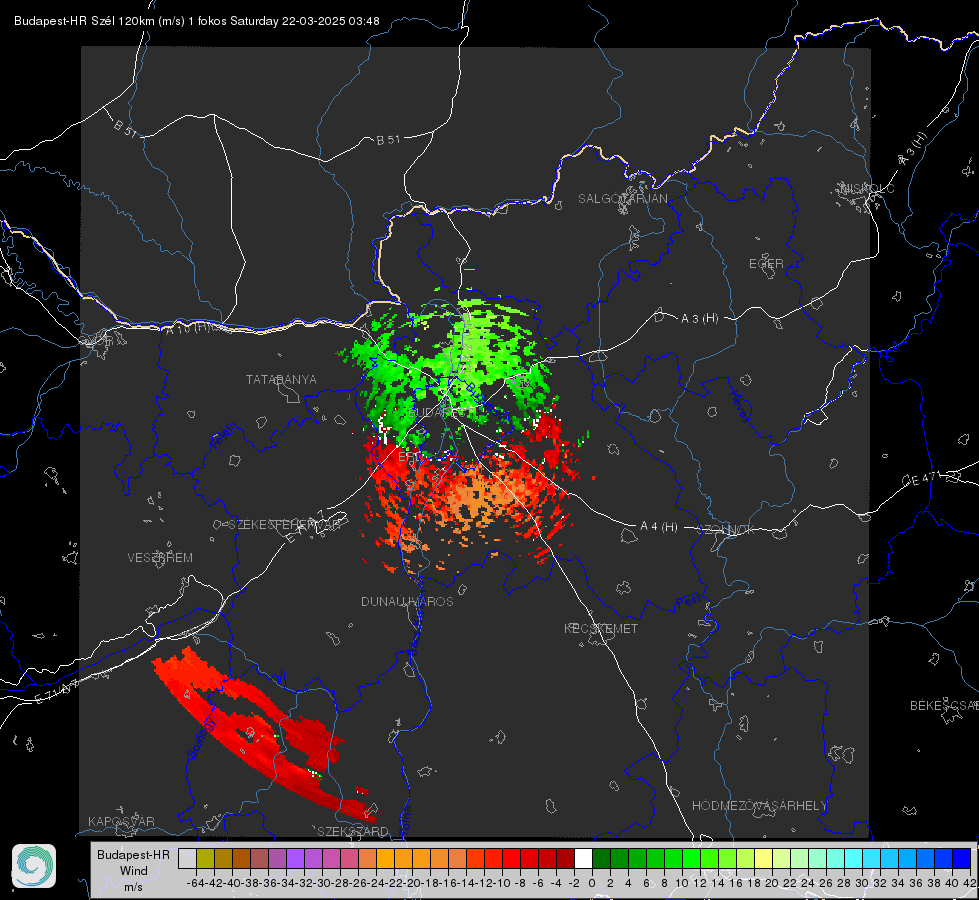Click the radar title and timestamp text

[x=197, y=21]
